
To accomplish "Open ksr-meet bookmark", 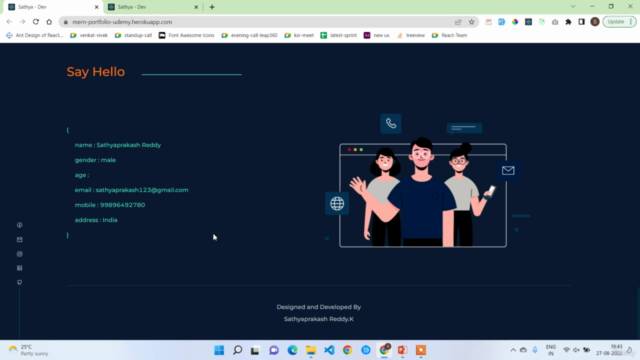I will (x=299, y=36).
